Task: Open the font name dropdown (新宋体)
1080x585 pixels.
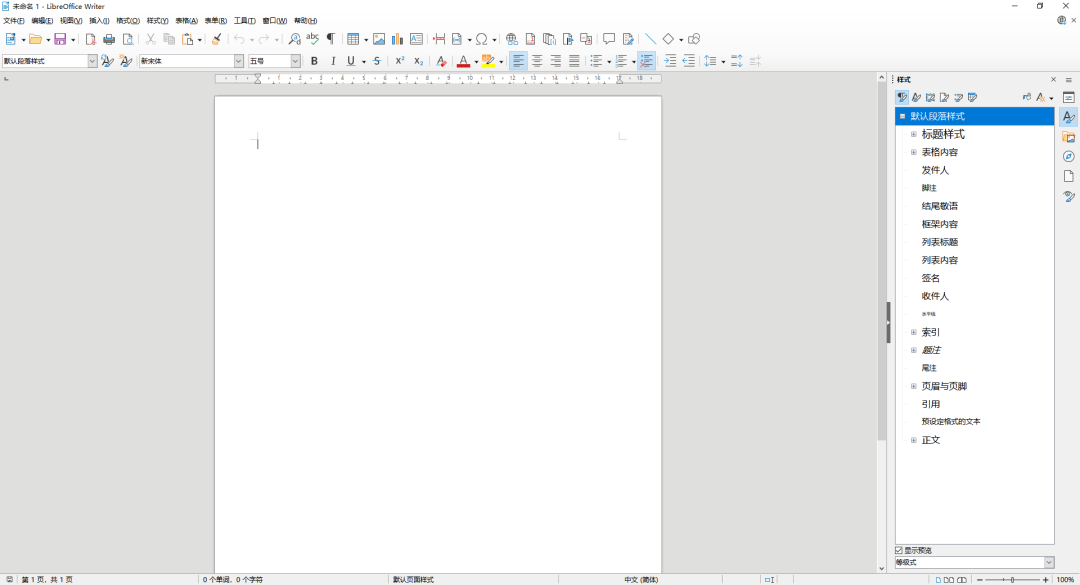Action: coord(238,61)
